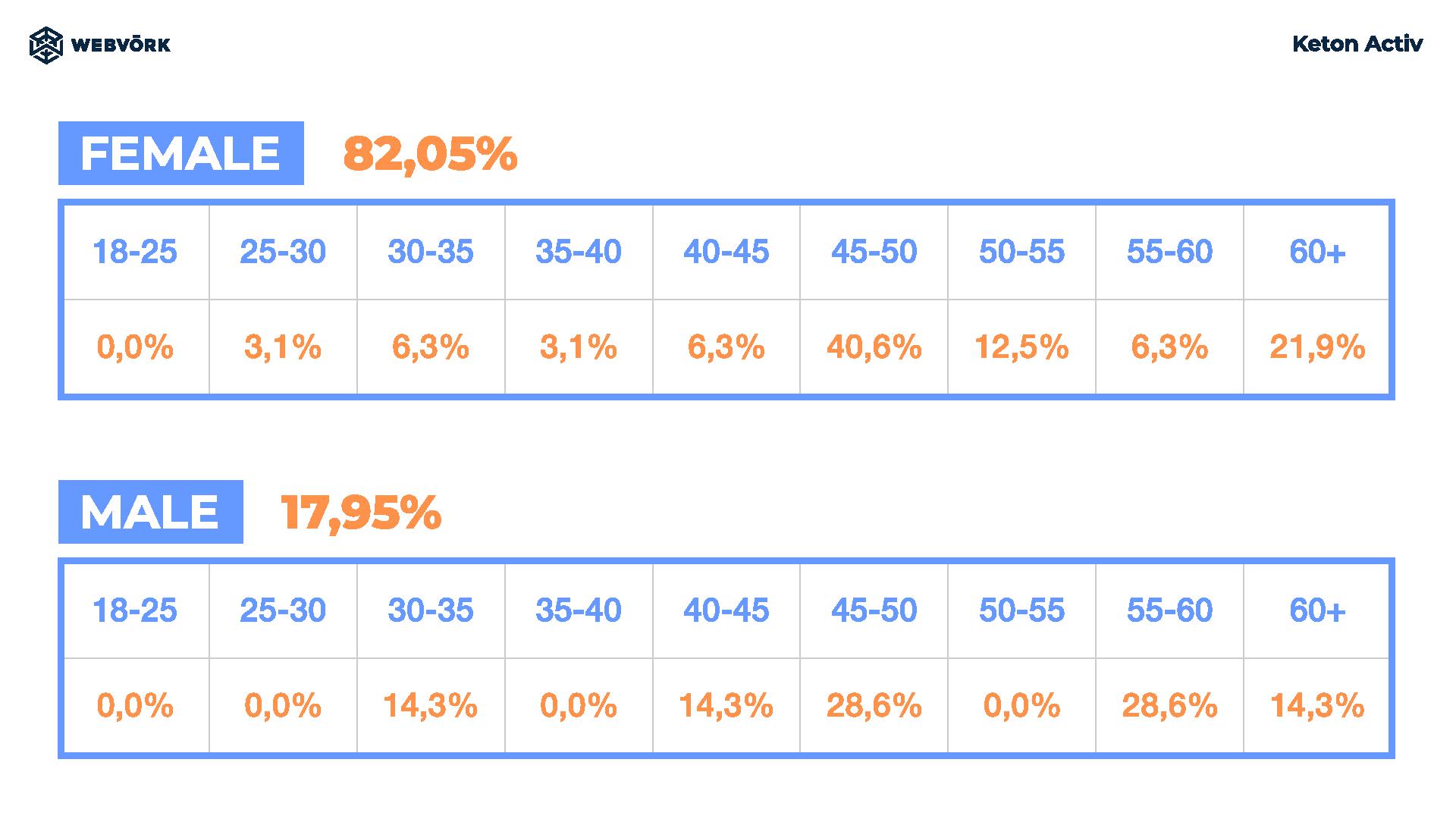The height and width of the screenshot is (819, 1456).
Task: Select the 17,95% male share figure
Action: [x=361, y=513]
